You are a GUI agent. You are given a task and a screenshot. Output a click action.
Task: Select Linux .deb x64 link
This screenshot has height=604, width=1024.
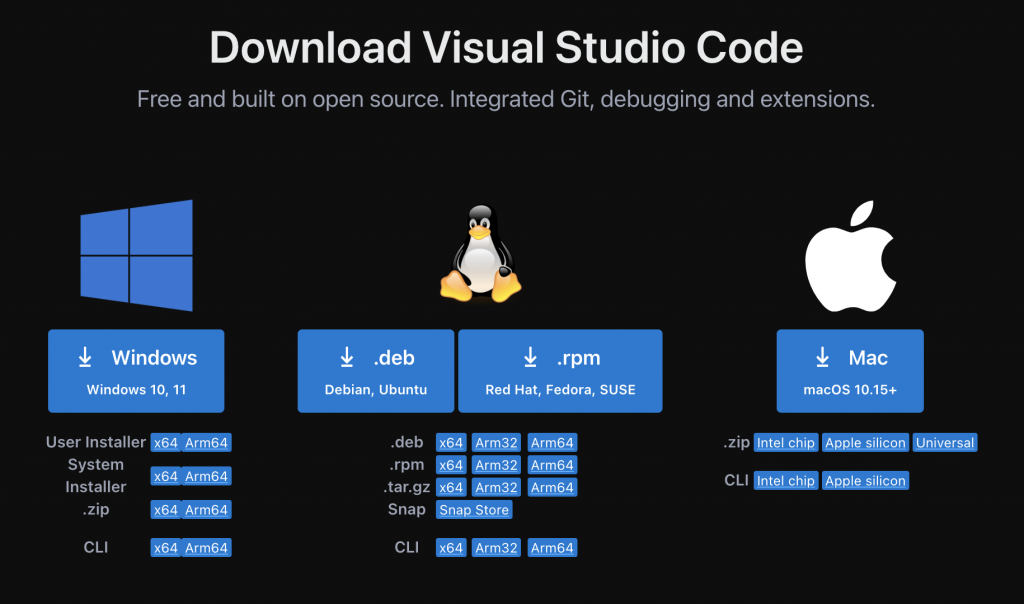(x=451, y=443)
